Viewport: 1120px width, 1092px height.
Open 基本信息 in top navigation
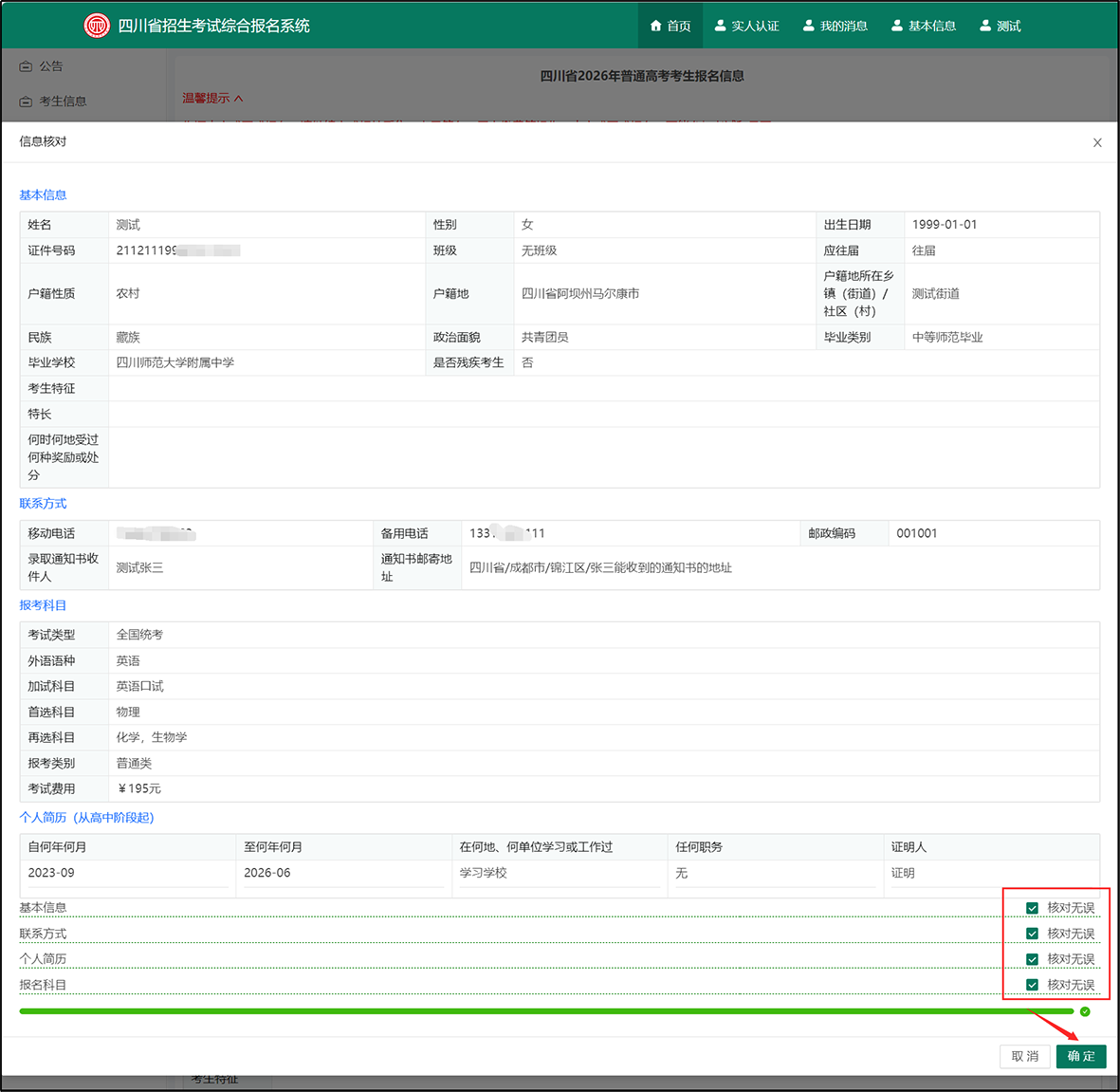923,26
